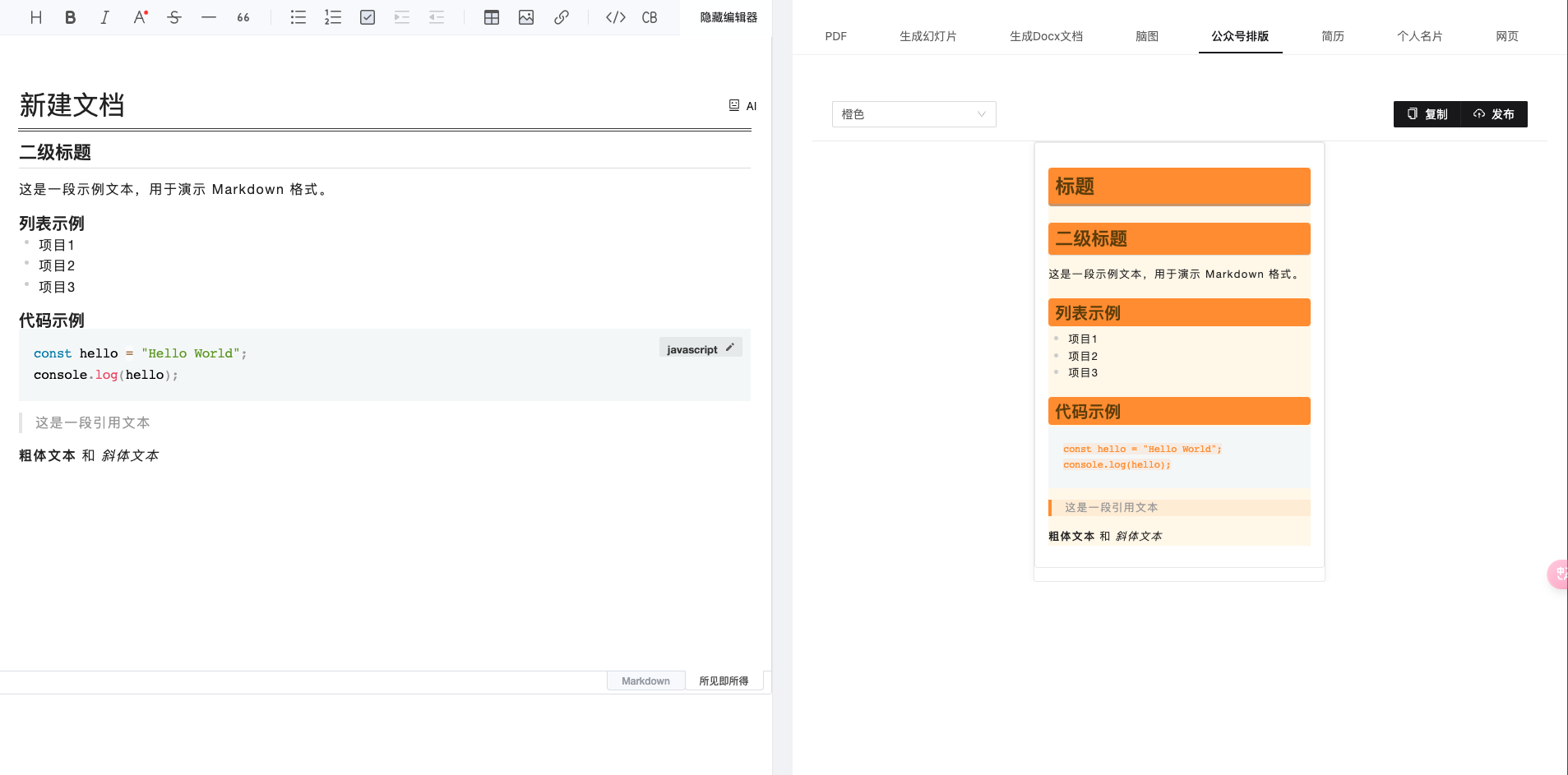Click the quote text 这是一段引用文本 in editor
Image resolution: width=1568 pixels, height=775 pixels.
[x=92, y=422]
